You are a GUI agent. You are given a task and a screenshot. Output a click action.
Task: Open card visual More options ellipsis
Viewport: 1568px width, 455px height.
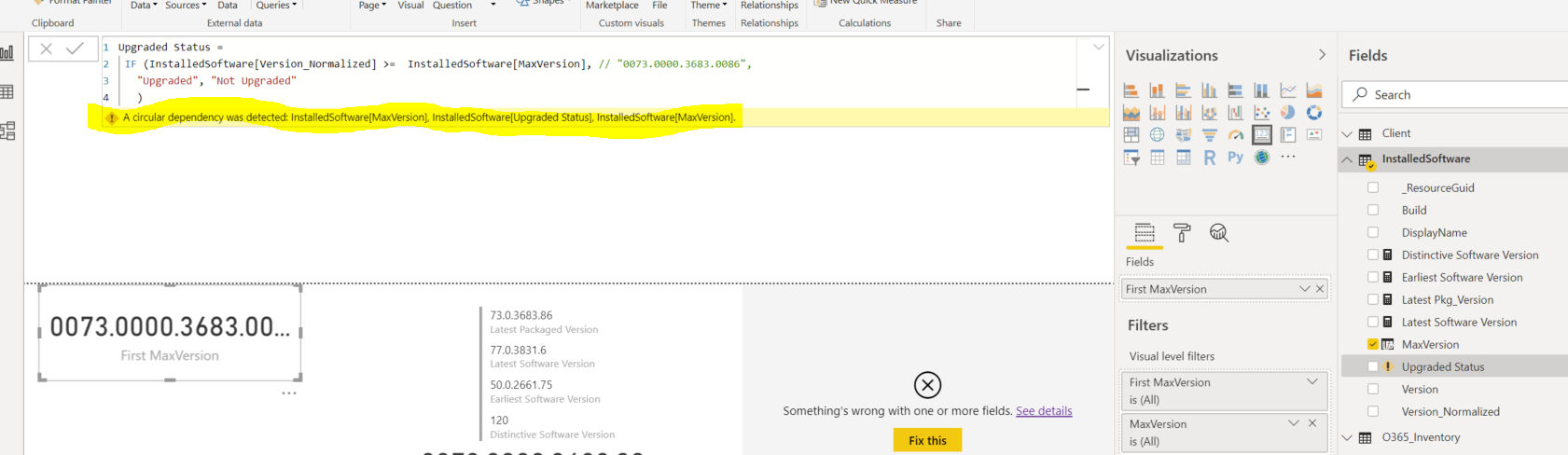[289, 393]
